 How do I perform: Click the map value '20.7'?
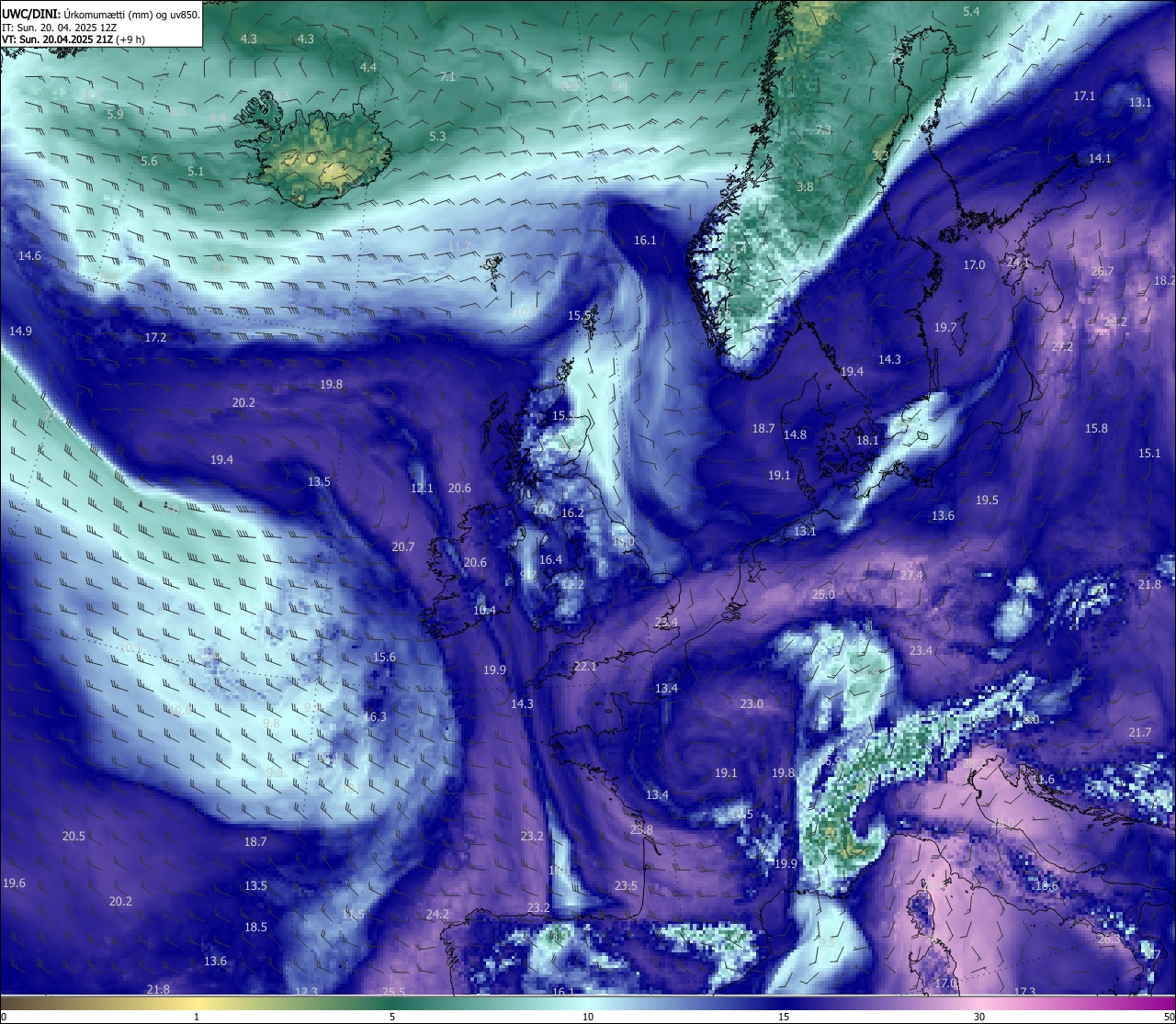pos(403,547)
